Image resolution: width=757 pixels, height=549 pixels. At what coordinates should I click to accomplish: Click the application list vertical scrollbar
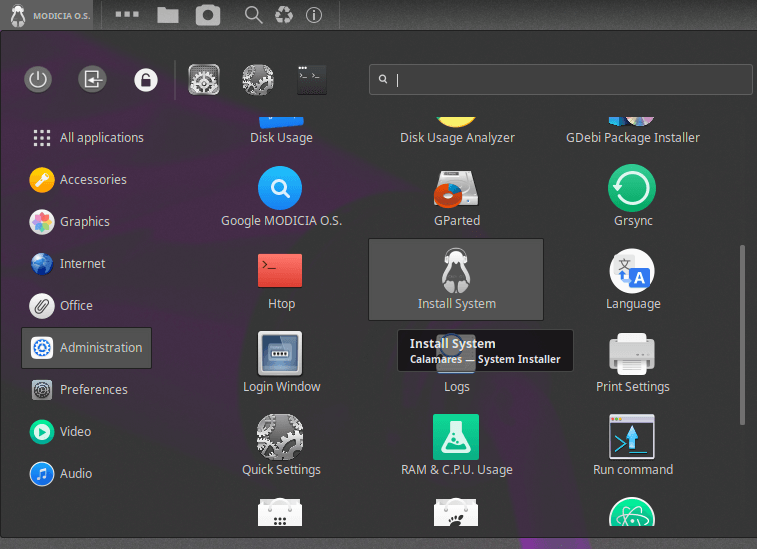point(741,335)
